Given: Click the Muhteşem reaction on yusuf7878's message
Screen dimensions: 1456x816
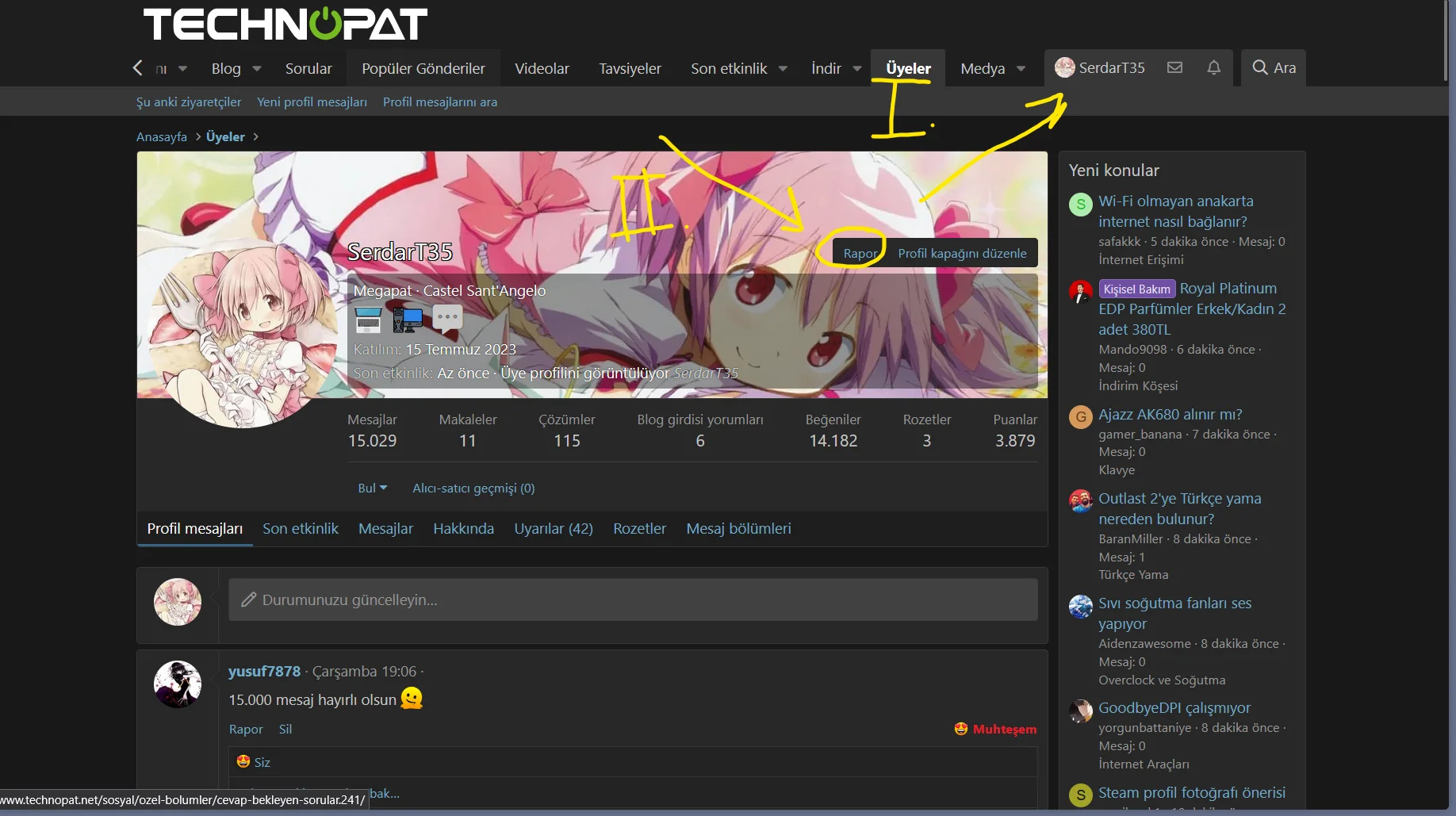Looking at the screenshot, I should [995, 730].
